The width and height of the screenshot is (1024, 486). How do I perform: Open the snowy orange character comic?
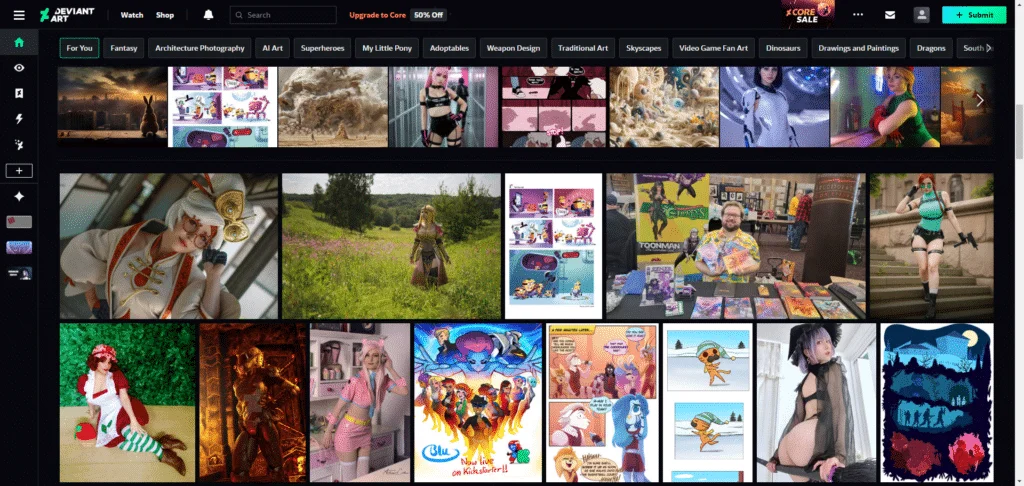tap(709, 402)
